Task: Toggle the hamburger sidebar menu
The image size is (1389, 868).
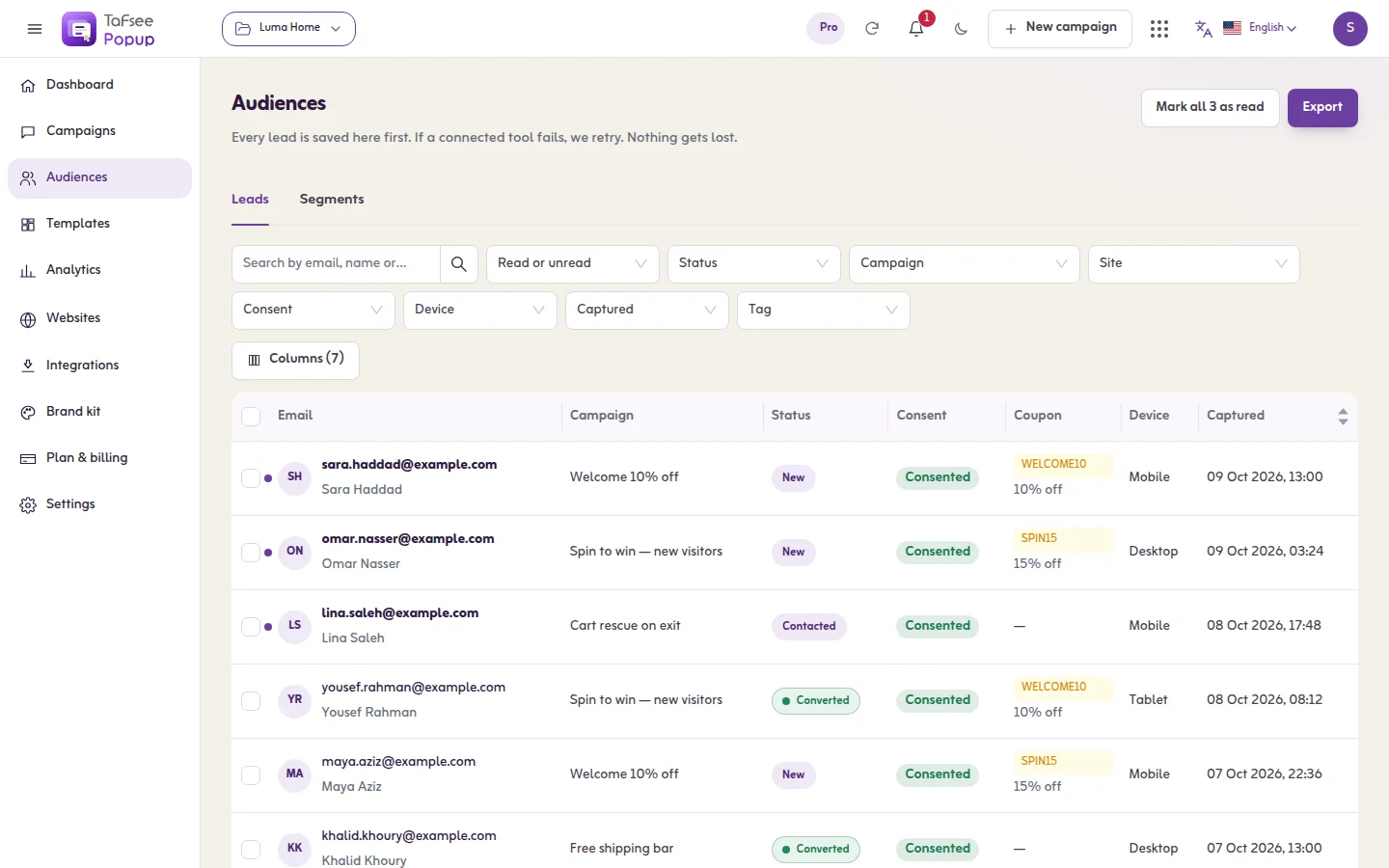Action: coord(35,29)
